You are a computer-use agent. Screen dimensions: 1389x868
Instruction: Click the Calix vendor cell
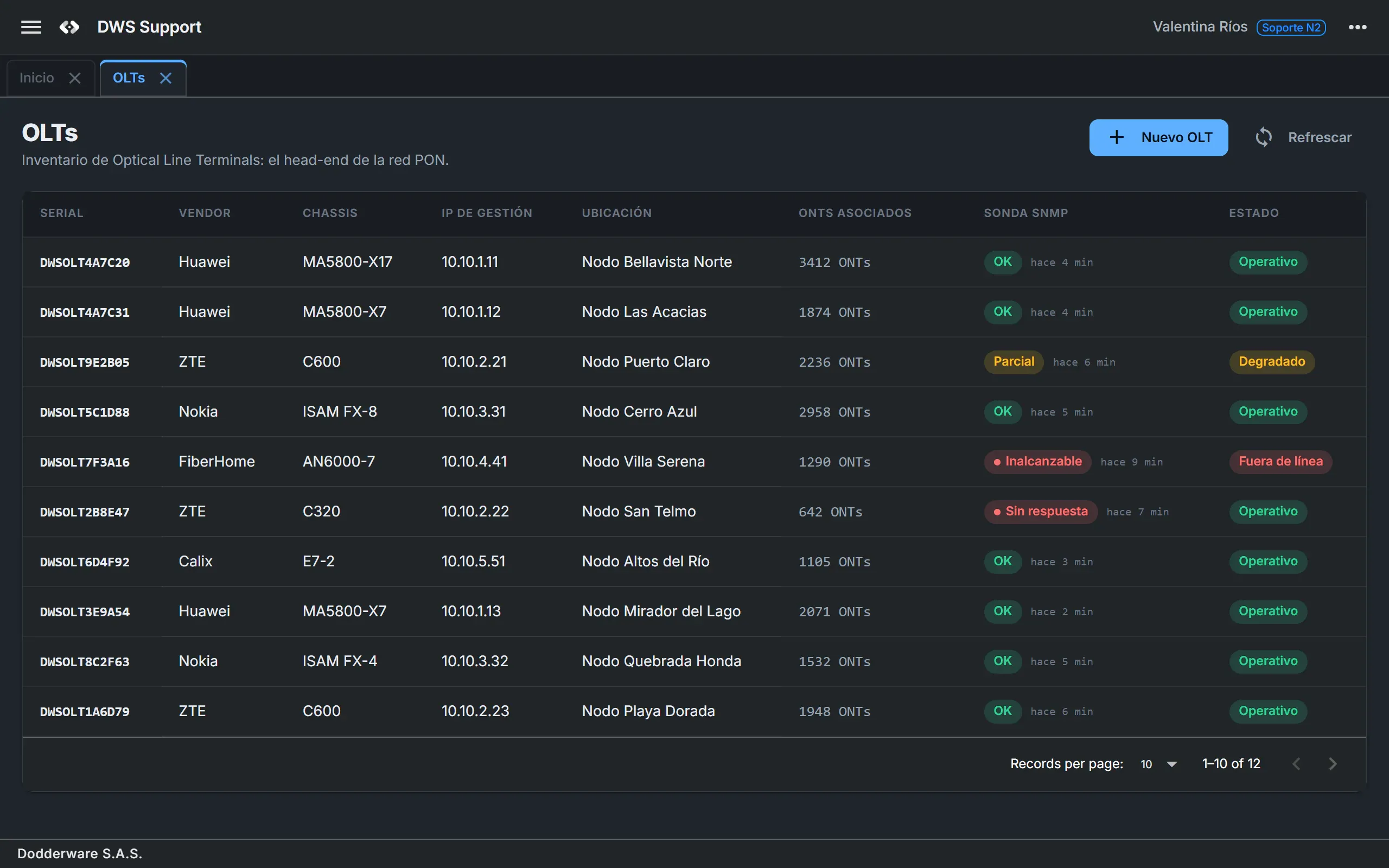(195, 561)
